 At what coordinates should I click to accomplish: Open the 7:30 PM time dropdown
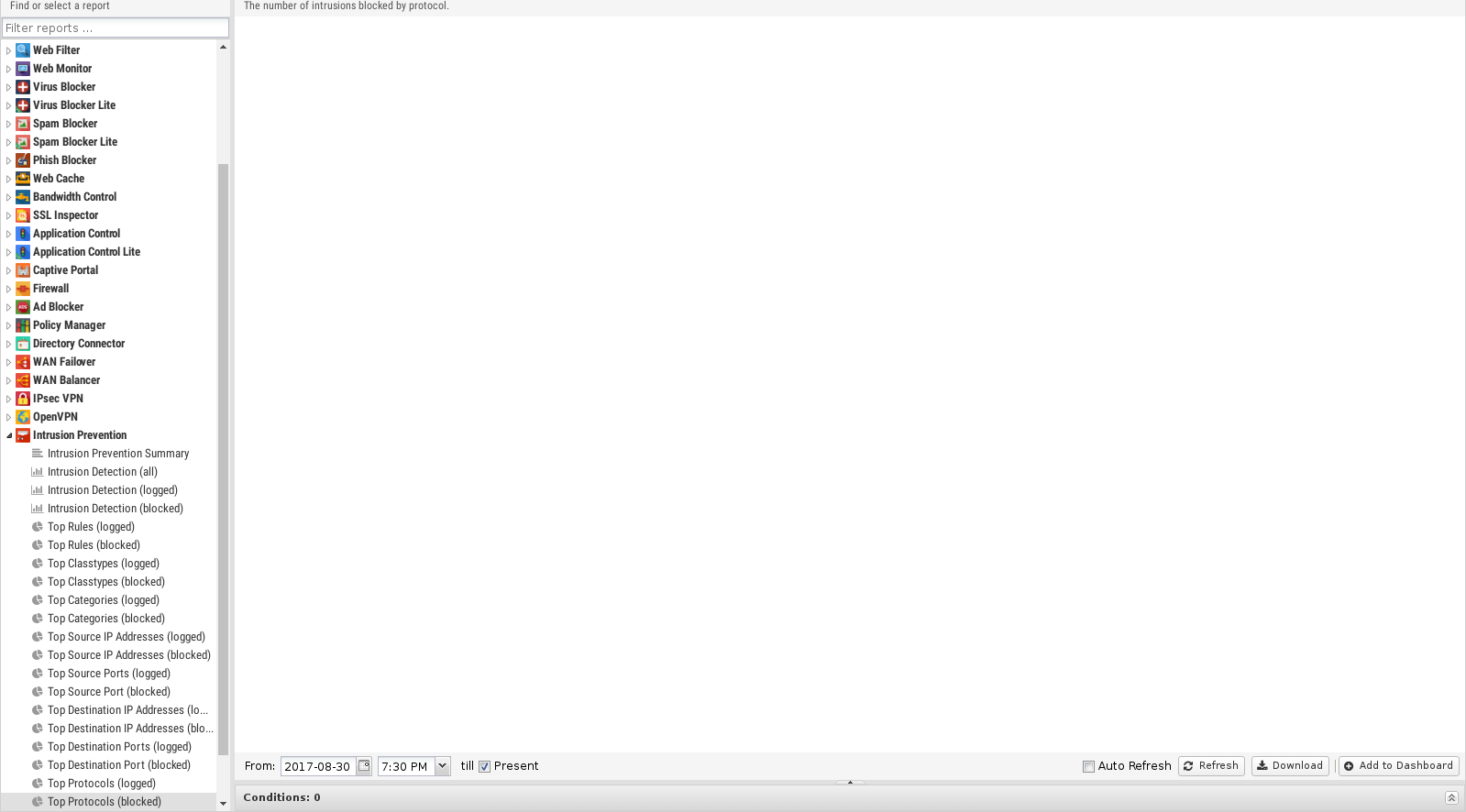[x=443, y=766]
